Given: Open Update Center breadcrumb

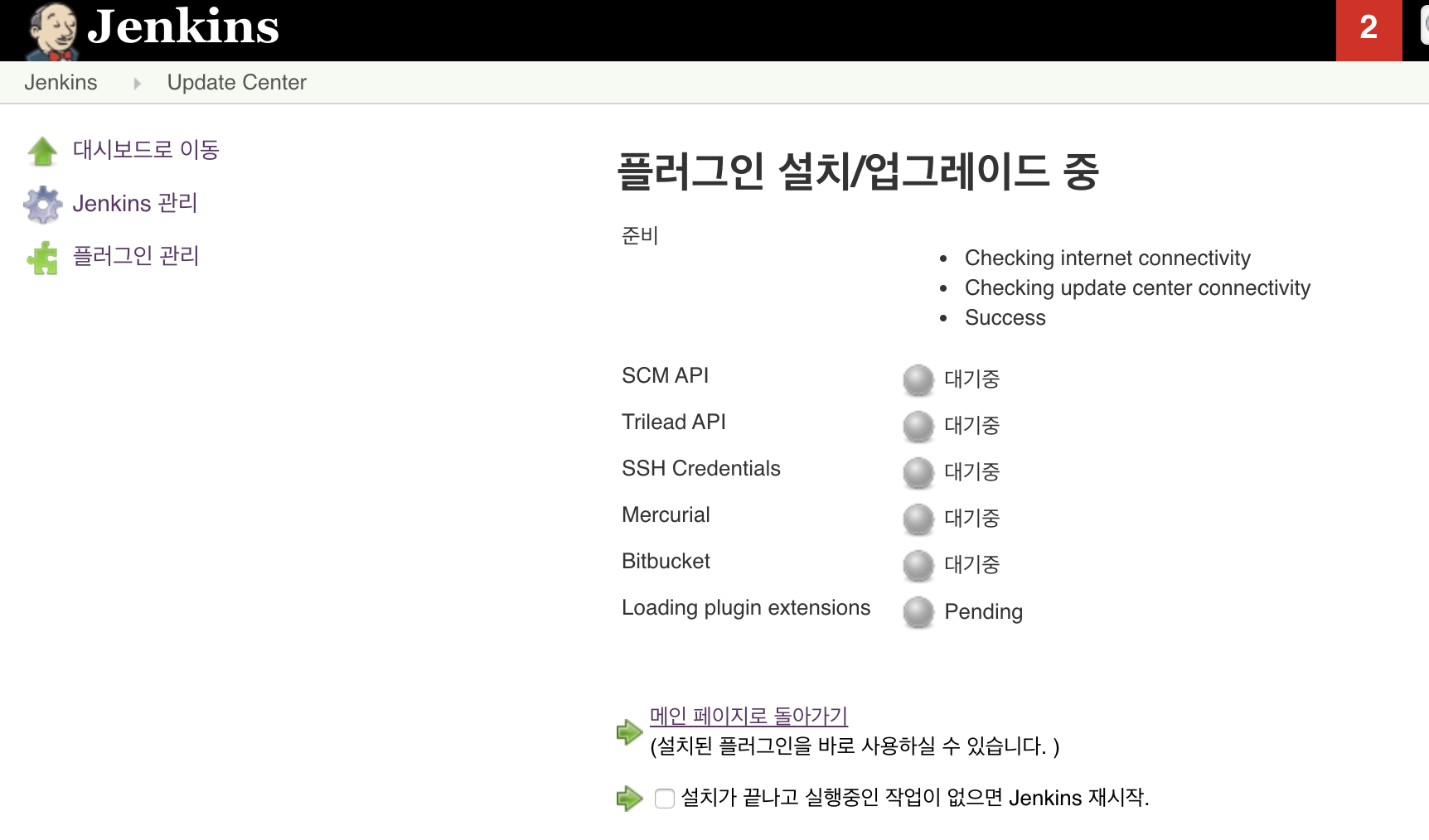Looking at the screenshot, I should [x=236, y=82].
